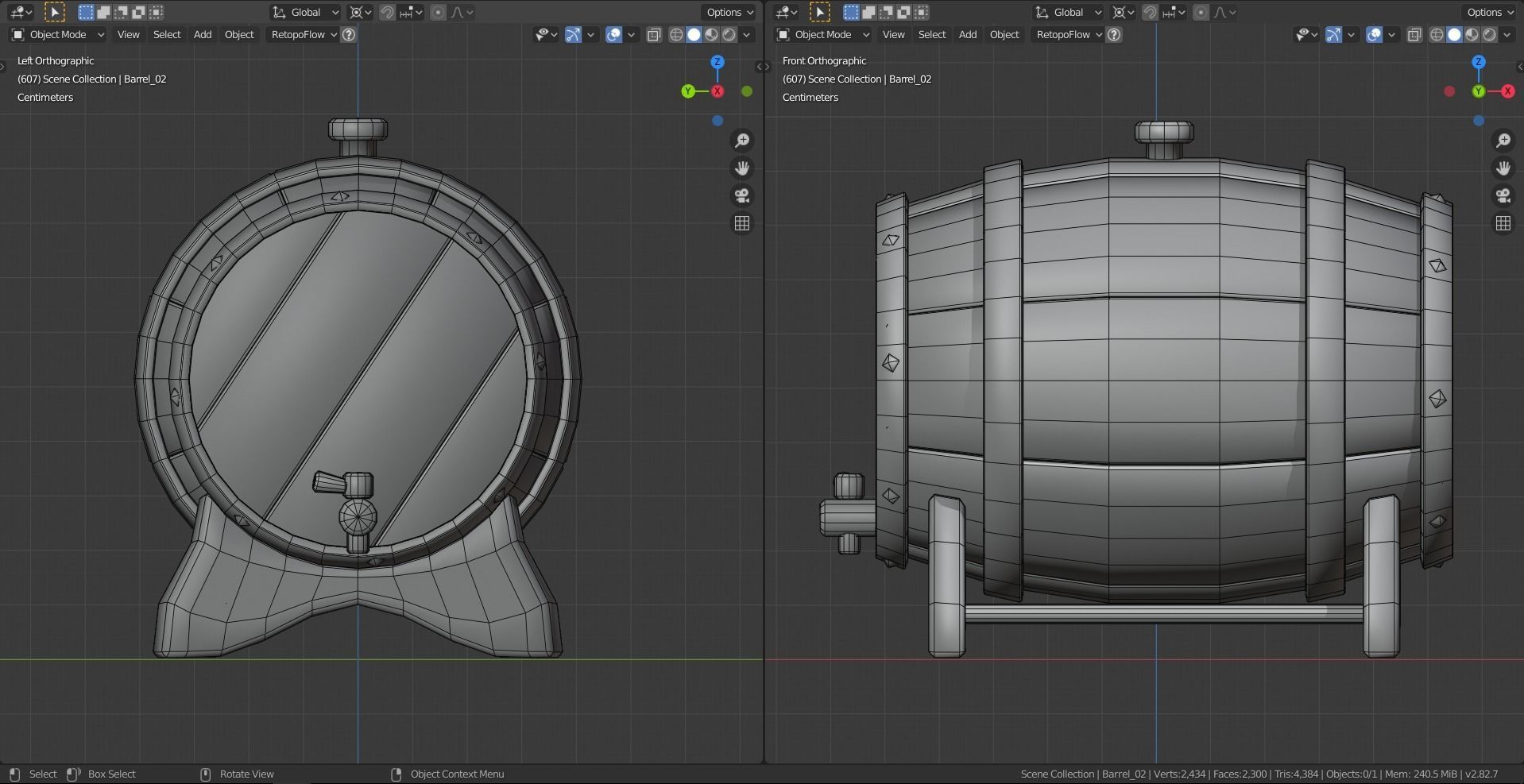This screenshot has height=784, width=1524.
Task: Set selection mode to subtract in left viewport
Action: (121, 12)
